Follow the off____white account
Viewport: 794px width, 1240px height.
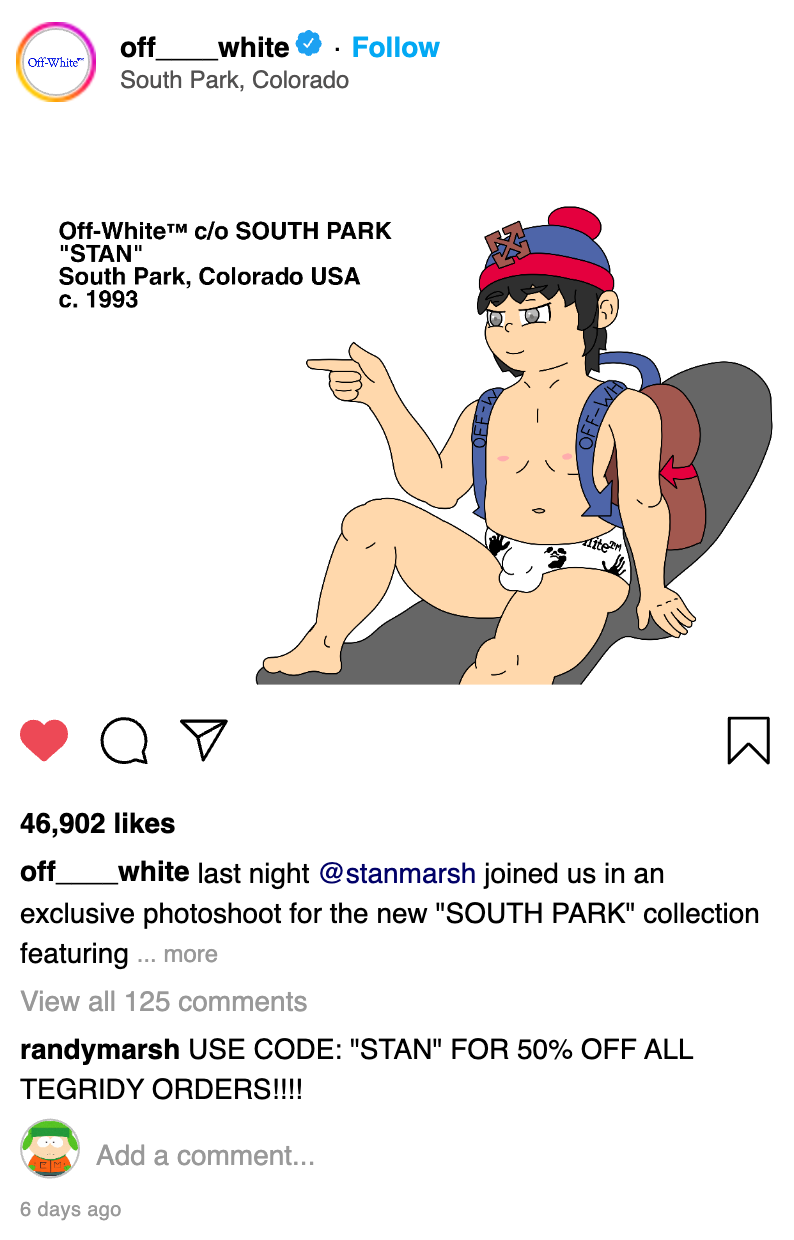[x=395, y=47]
